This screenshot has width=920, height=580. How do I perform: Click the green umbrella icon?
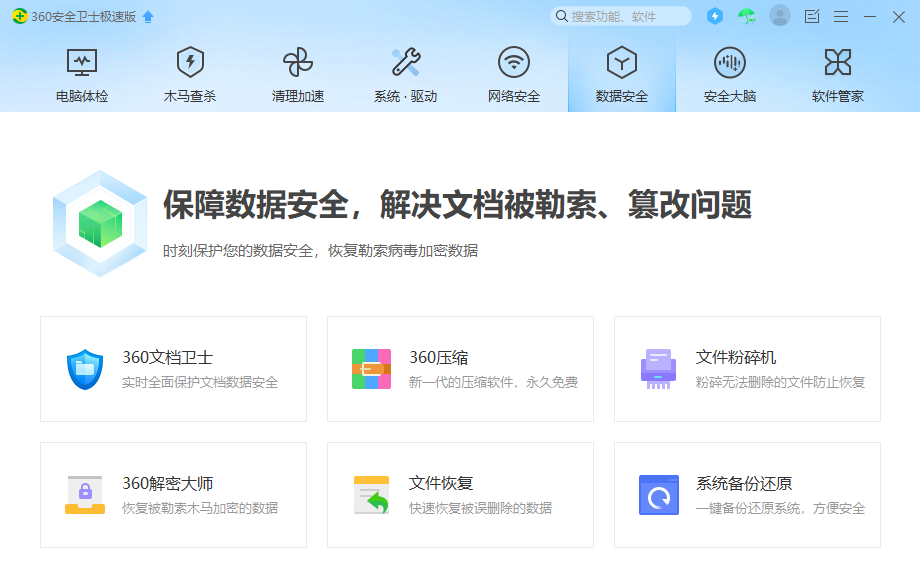click(747, 16)
